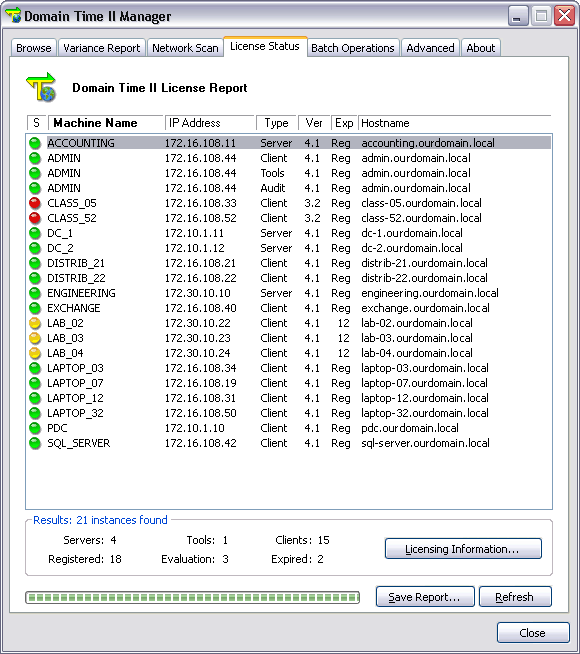Minimize the Domain Time II Manager window
This screenshot has height=654, width=580.
pyautogui.click(x=518, y=16)
